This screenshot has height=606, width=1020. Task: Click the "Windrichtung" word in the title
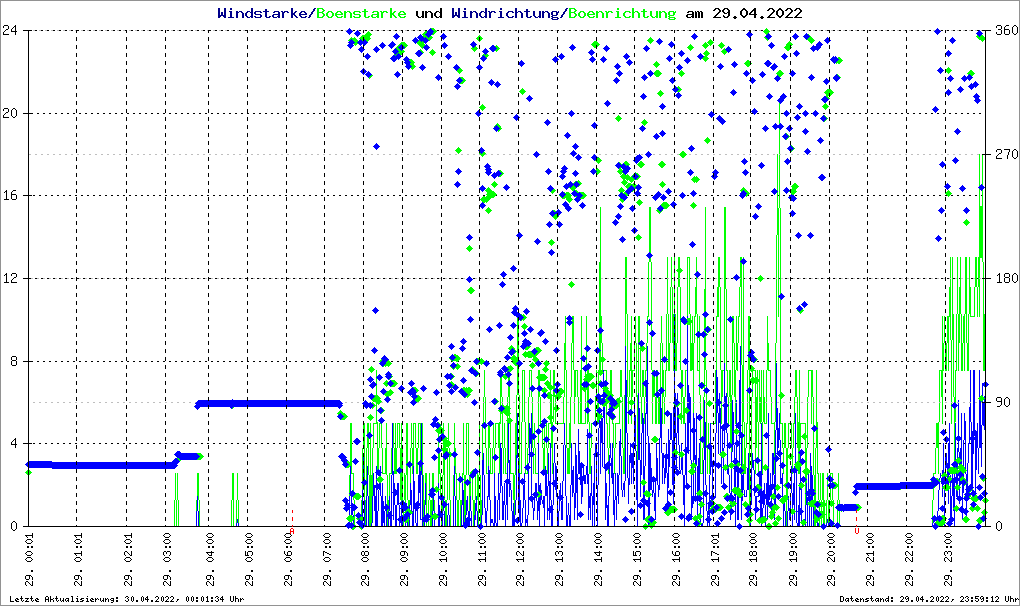pyautogui.click(x=505, y=13)
